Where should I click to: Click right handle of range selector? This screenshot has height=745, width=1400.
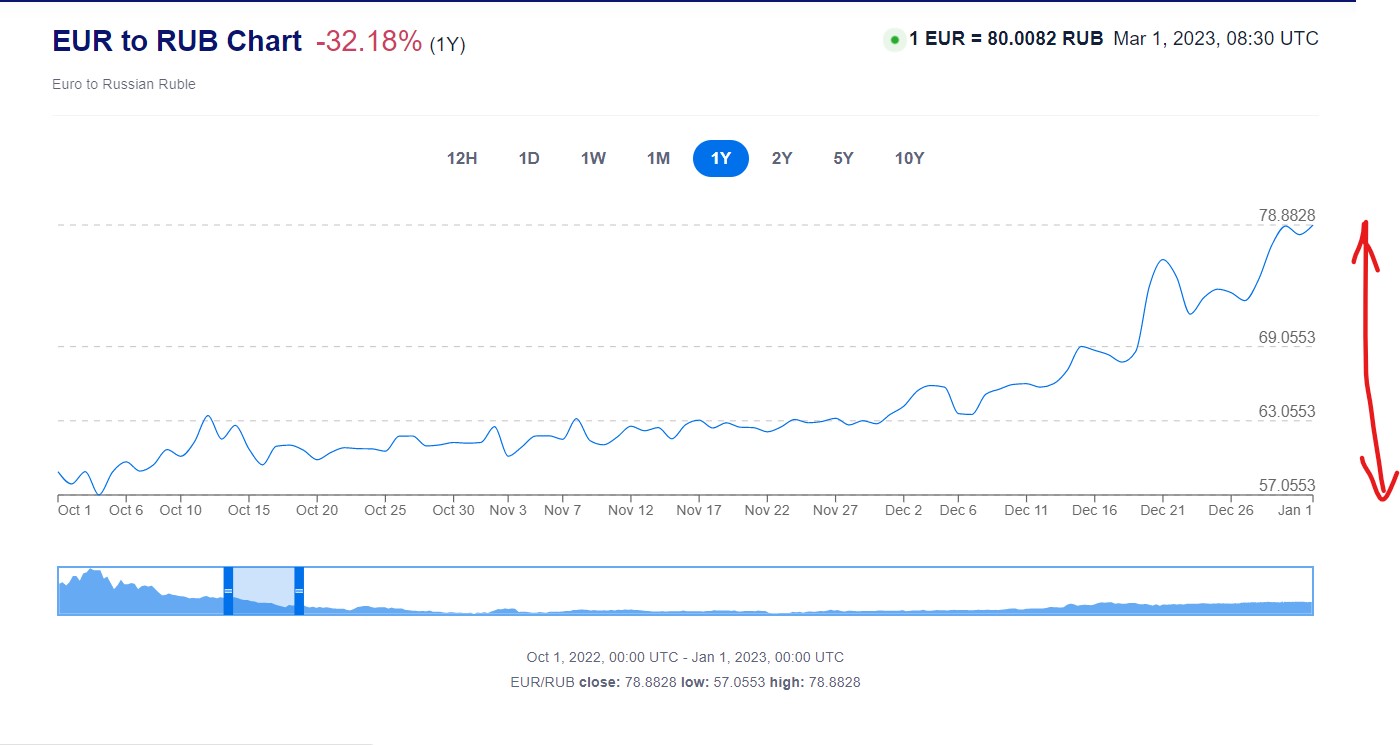[299, 591]
